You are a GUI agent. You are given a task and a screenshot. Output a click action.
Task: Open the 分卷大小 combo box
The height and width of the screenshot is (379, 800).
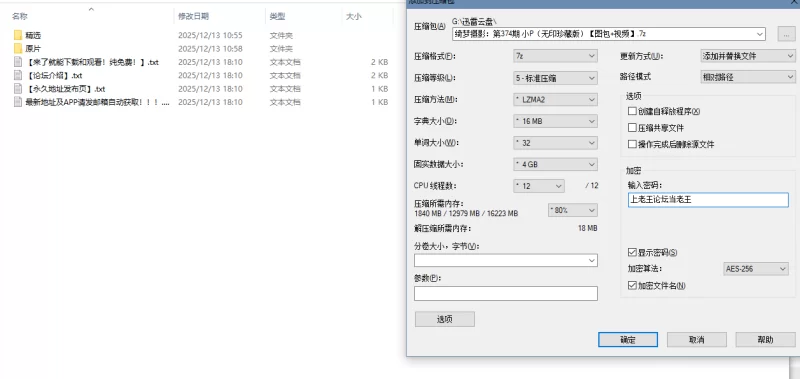point(506,260)
